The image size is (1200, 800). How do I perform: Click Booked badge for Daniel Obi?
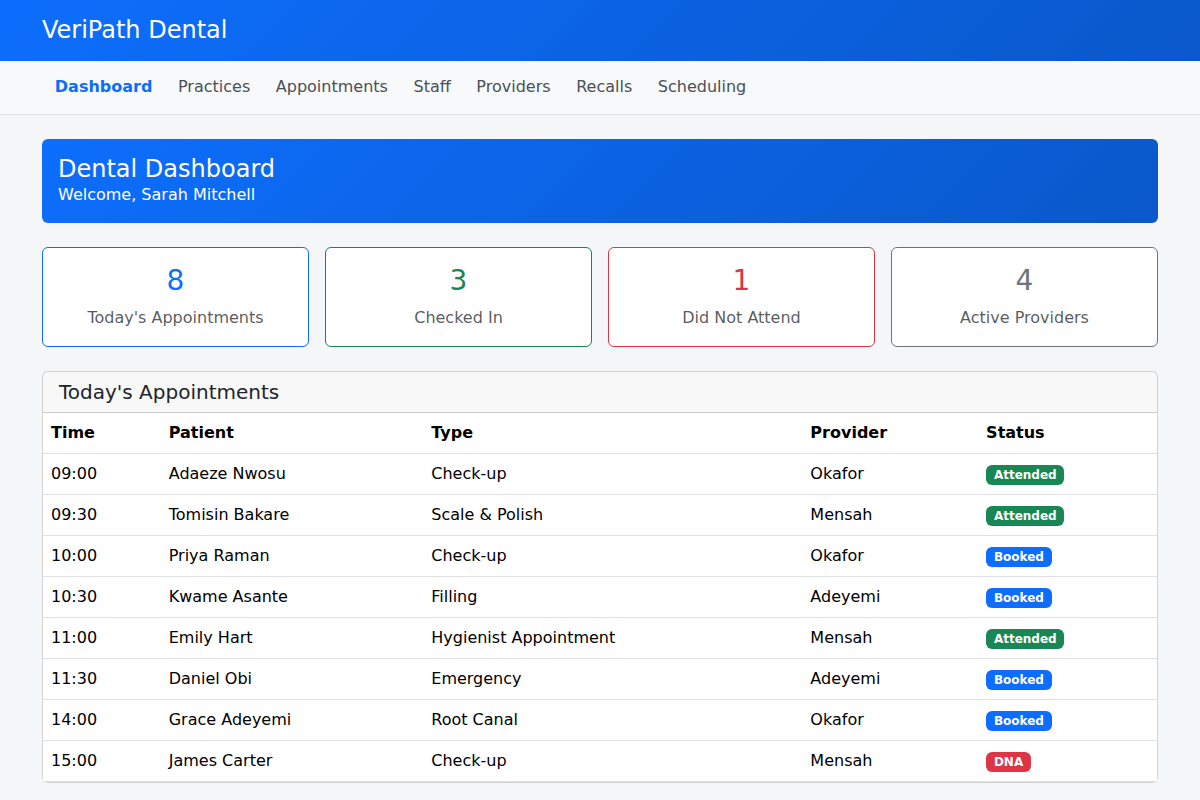pos(1019,680)
